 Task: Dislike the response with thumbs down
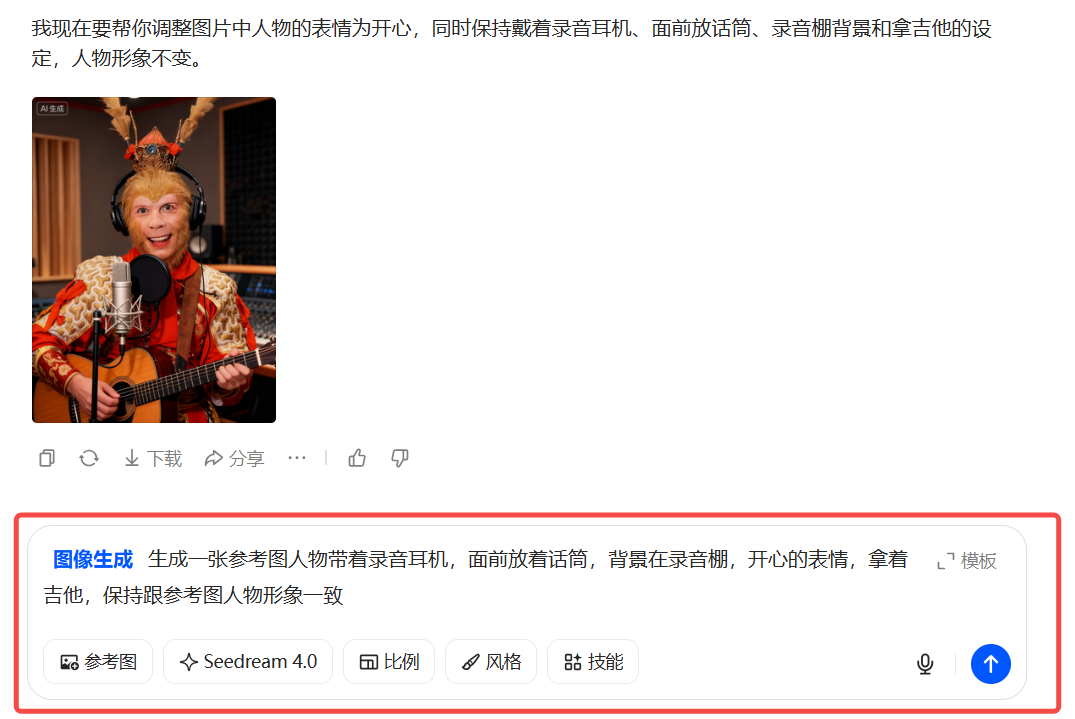(400, 458)
